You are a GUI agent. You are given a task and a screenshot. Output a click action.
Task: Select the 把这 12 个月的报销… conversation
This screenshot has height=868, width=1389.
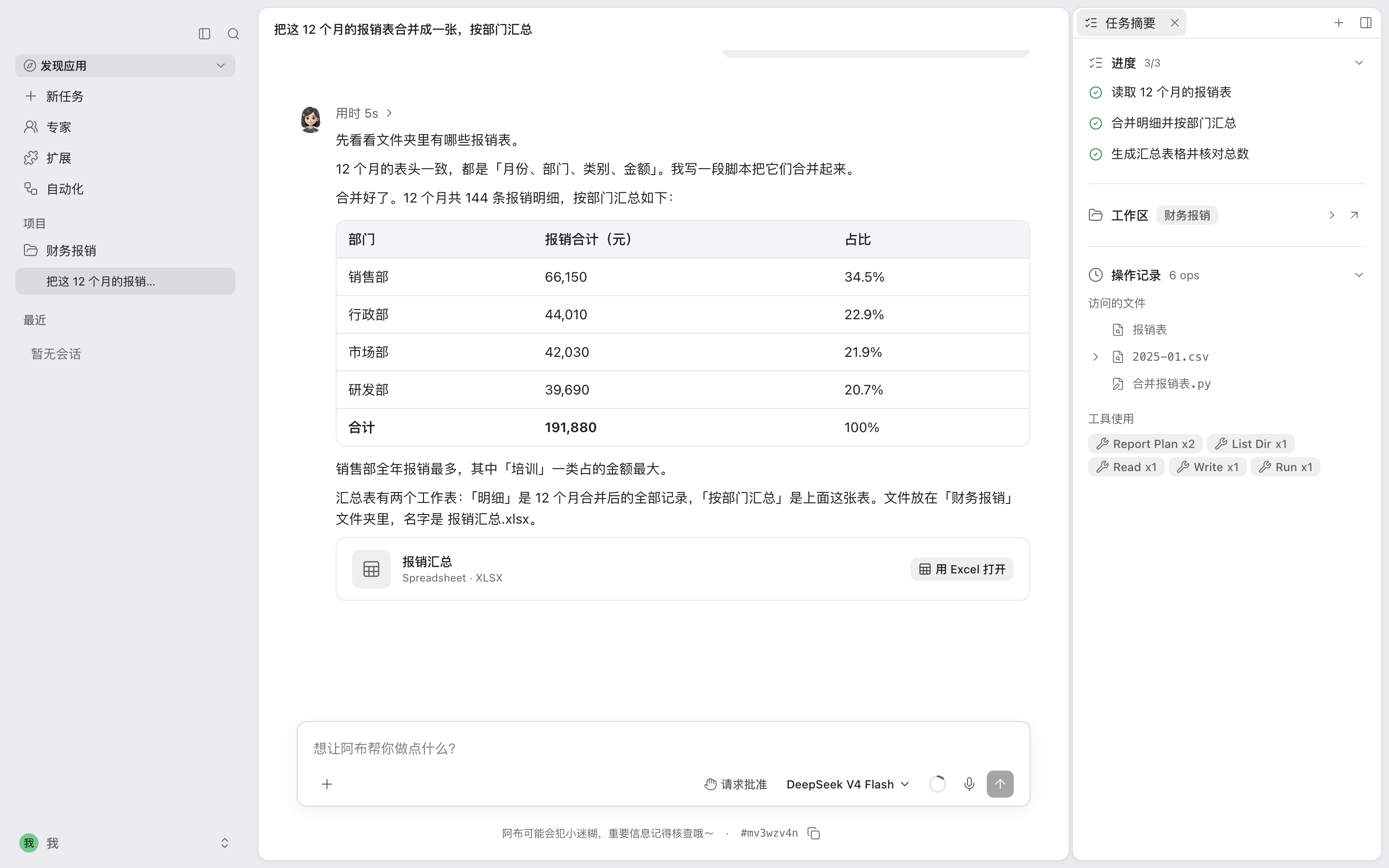click(x=125, y=281)
